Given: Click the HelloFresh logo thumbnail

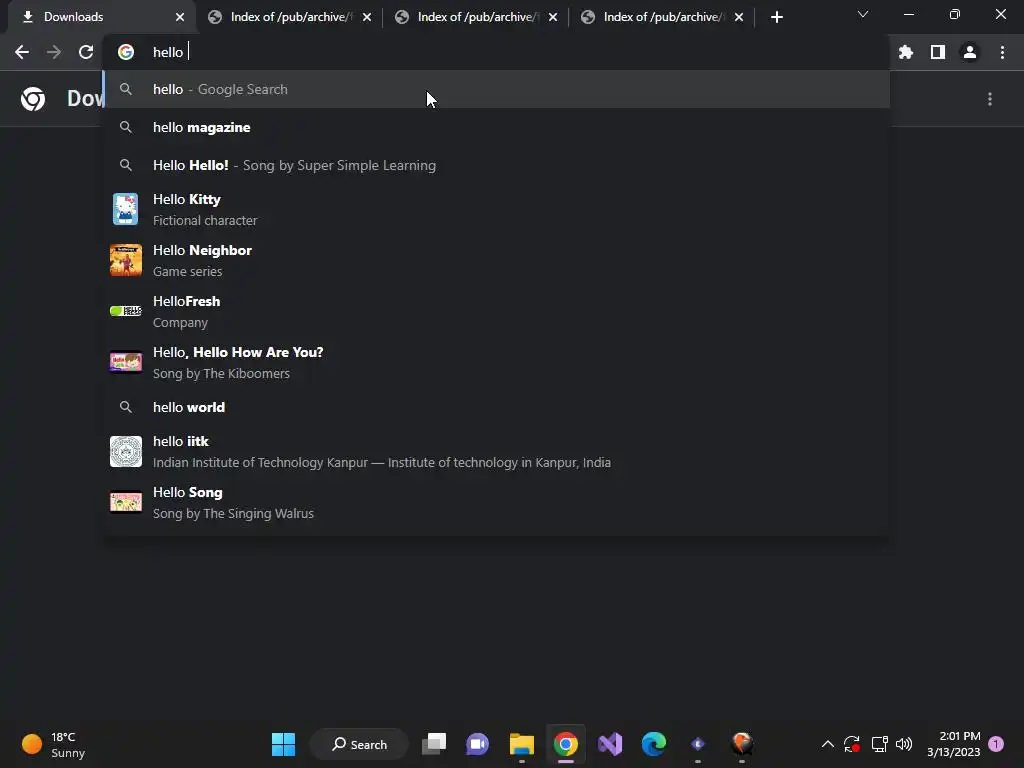Looking at the screenshot, I should tap(125, 311).
